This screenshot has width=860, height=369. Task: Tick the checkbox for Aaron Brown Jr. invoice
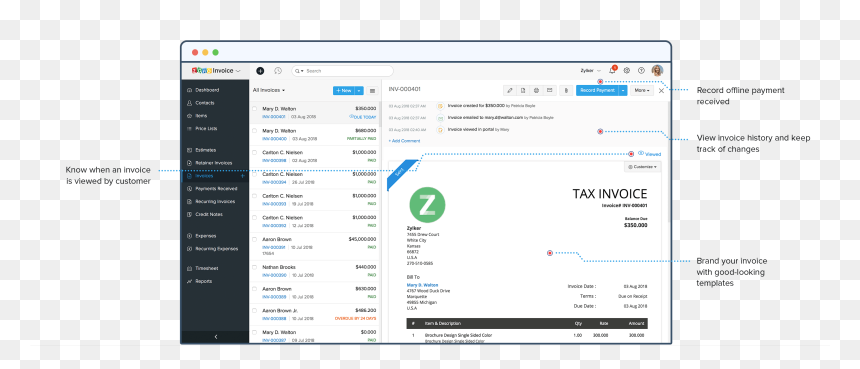pyautogui.click(x=254, y=310)
